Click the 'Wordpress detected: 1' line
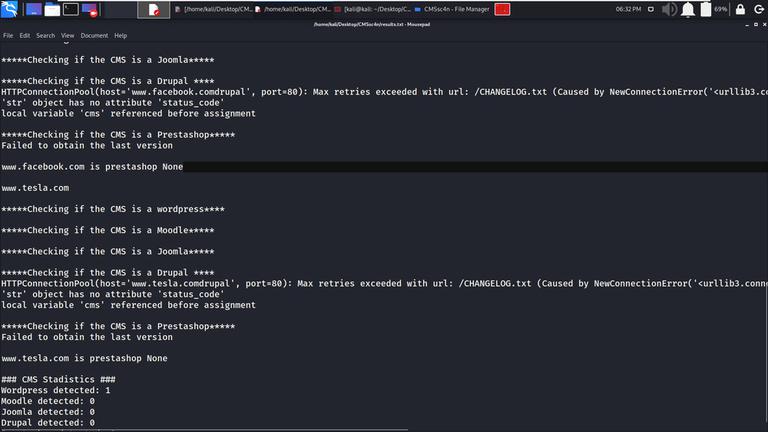 point(56,390)
